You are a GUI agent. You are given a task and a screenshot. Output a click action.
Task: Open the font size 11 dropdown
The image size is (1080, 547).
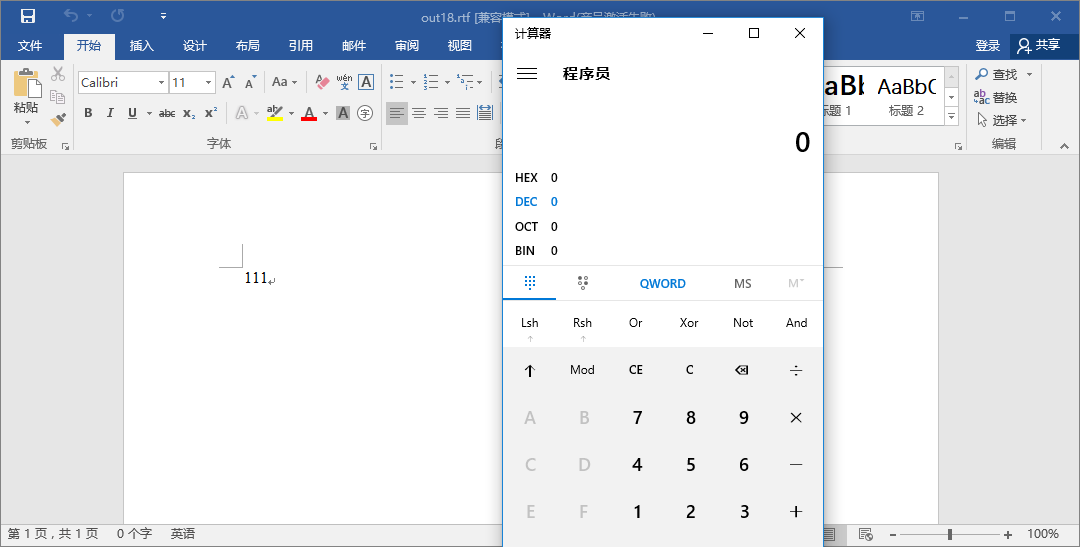208,83
